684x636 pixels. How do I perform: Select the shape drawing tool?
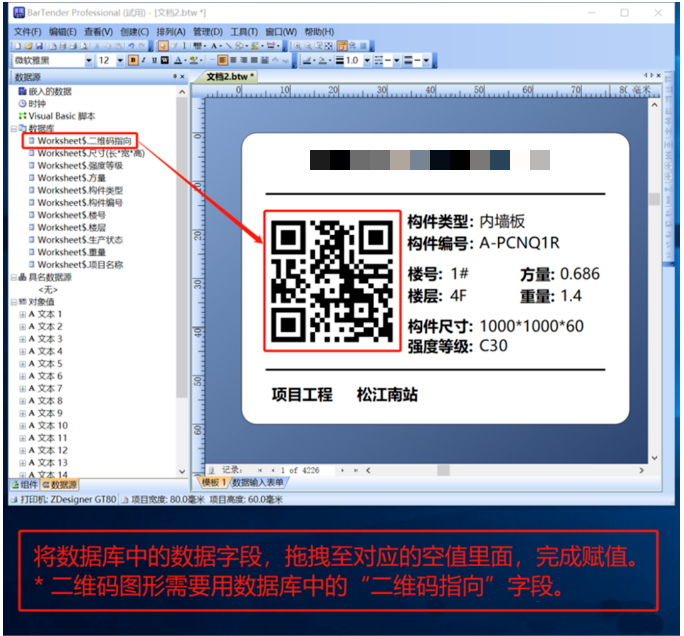(239, 46)
